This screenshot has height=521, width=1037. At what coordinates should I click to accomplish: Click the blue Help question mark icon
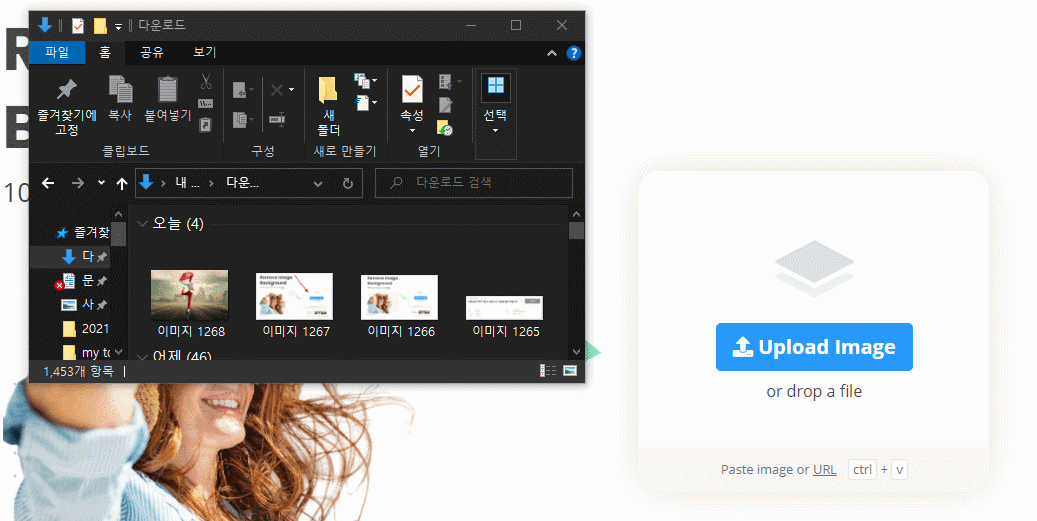pyautogui.click(x=573, y=54)
